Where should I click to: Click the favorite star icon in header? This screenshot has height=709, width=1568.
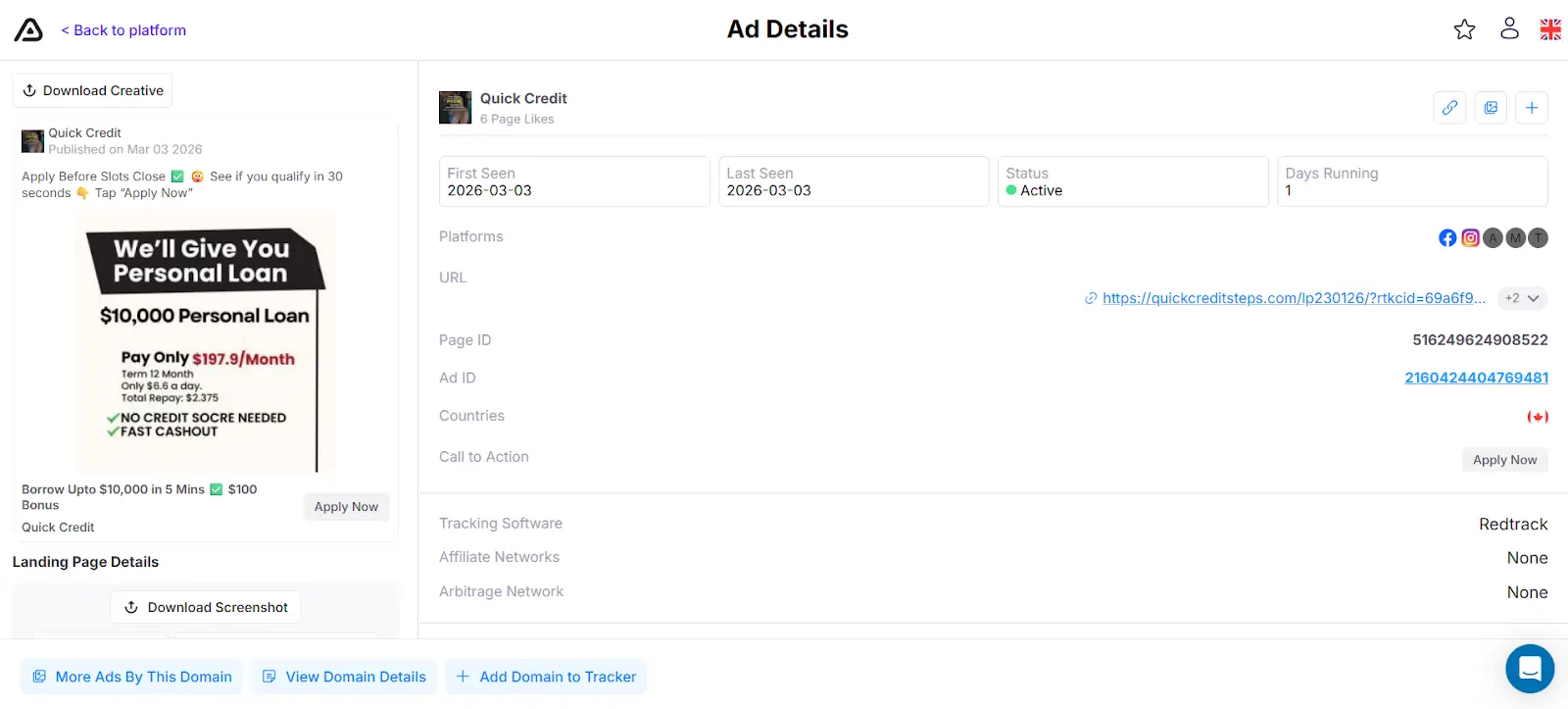1464,29
